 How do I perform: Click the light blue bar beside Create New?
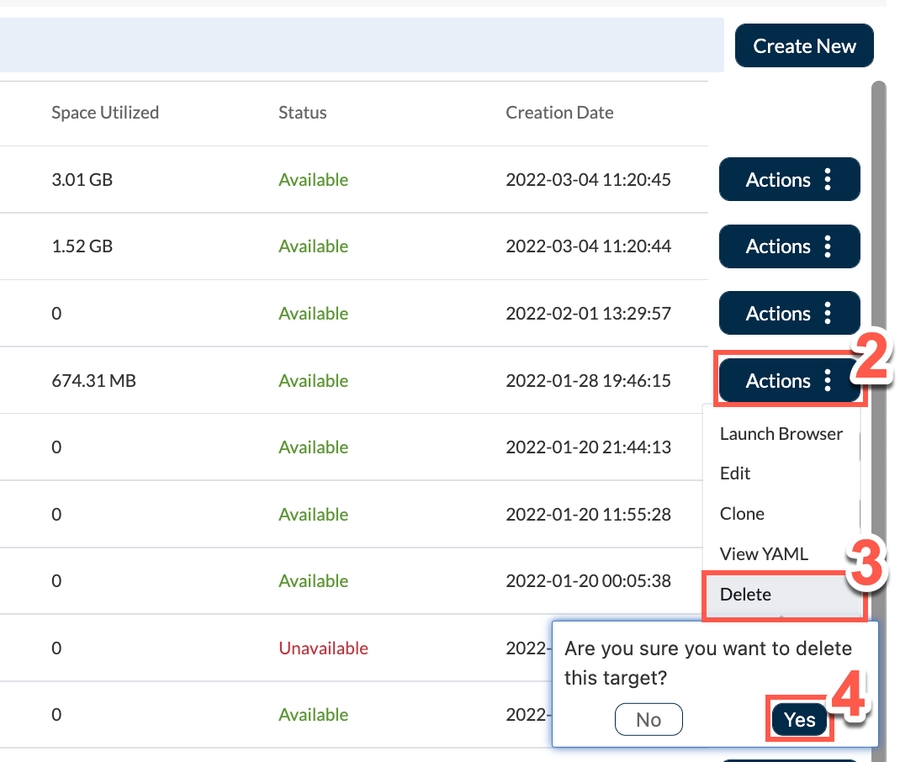click(360, 45)
